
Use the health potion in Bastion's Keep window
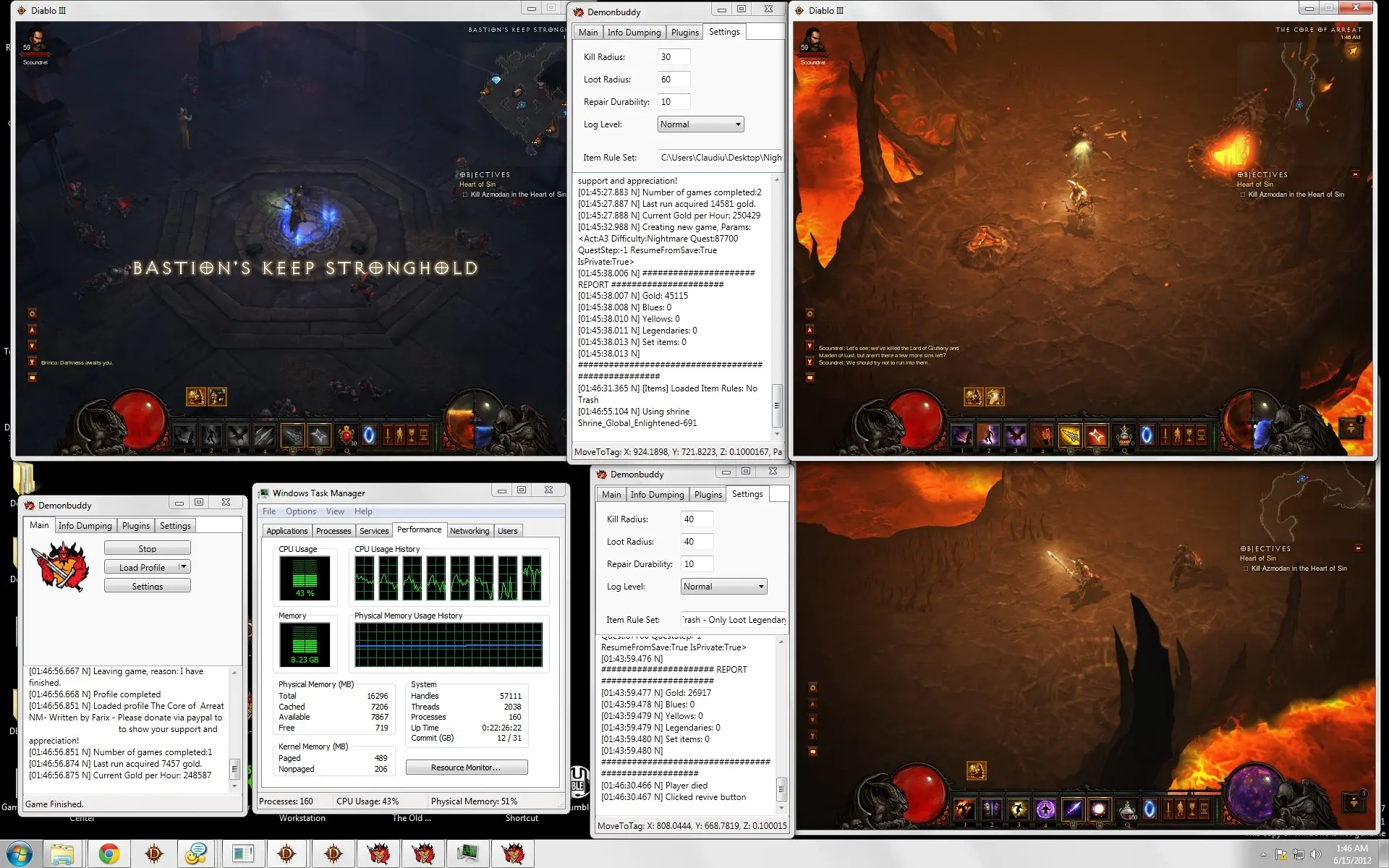[x=347, y=435]
